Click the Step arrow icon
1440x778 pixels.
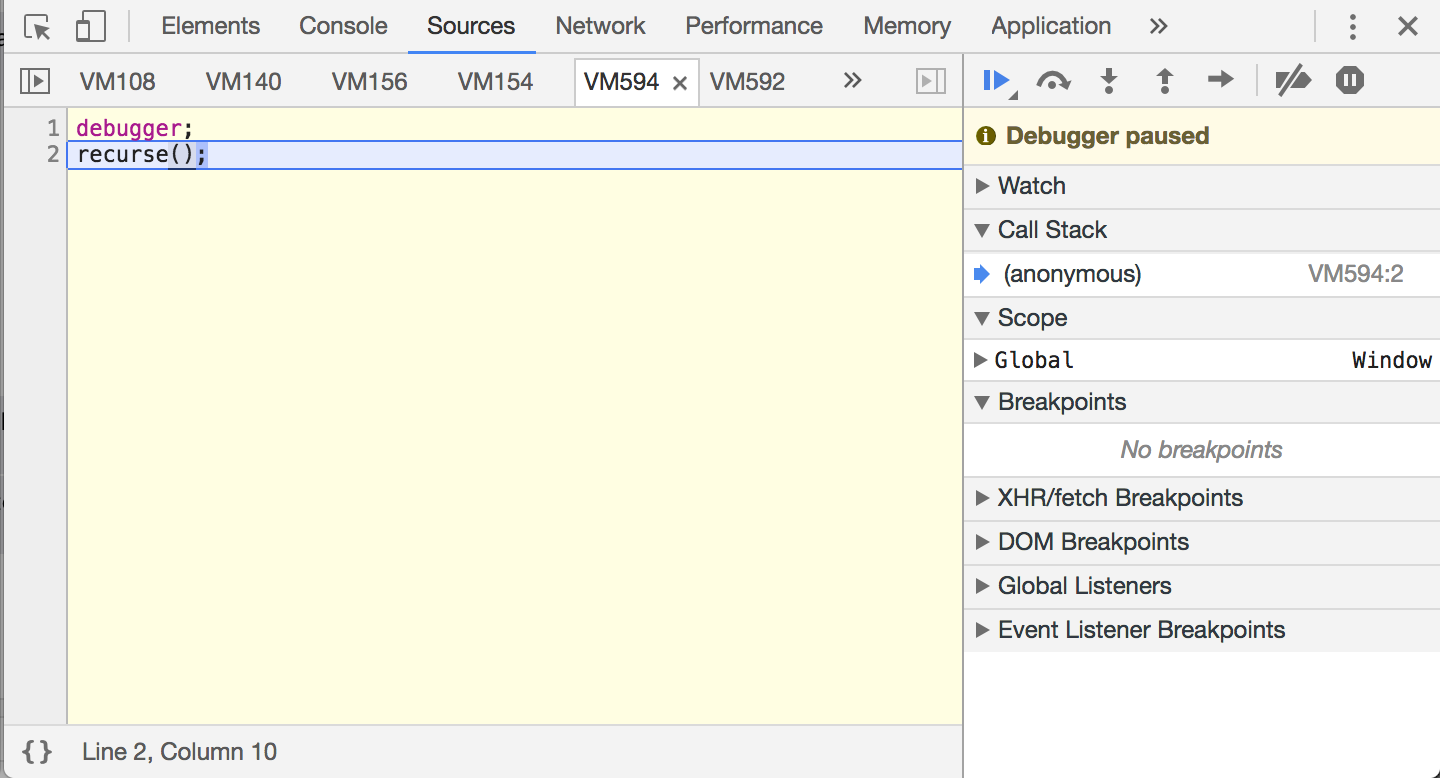tap(1221, 80)
